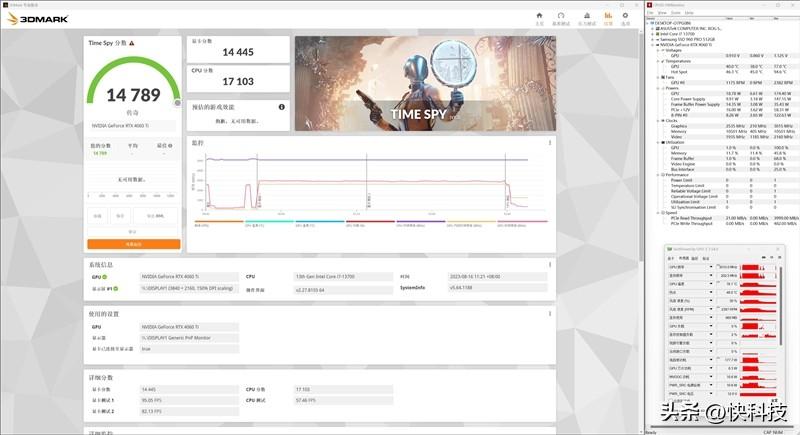This screenshot has width=800, height=435.
Task: Switch to the validation tab in GPU-Z
Action: [706, 259]
